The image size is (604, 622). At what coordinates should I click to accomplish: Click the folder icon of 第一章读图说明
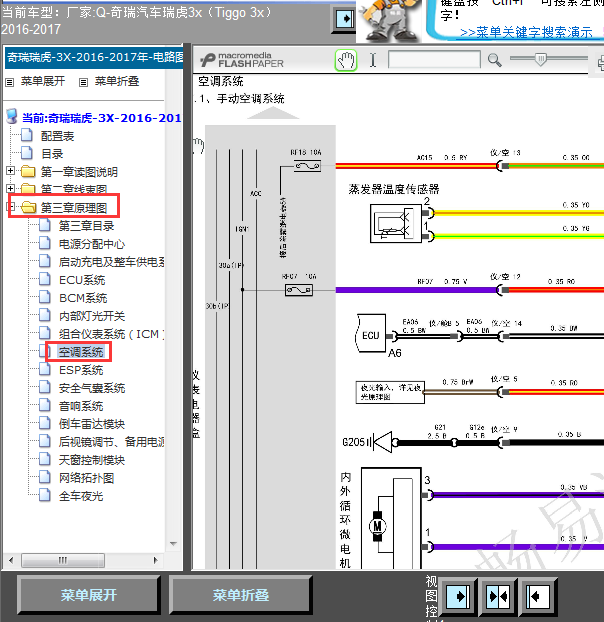28,171
